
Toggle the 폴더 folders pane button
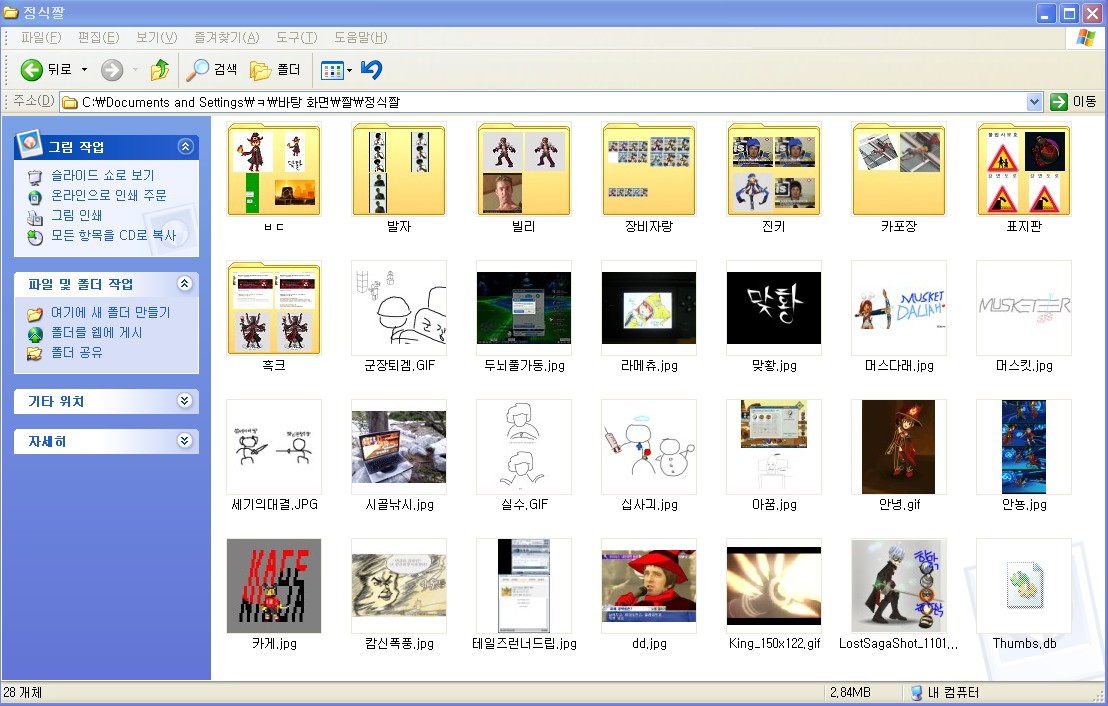[x=276, y=69]
